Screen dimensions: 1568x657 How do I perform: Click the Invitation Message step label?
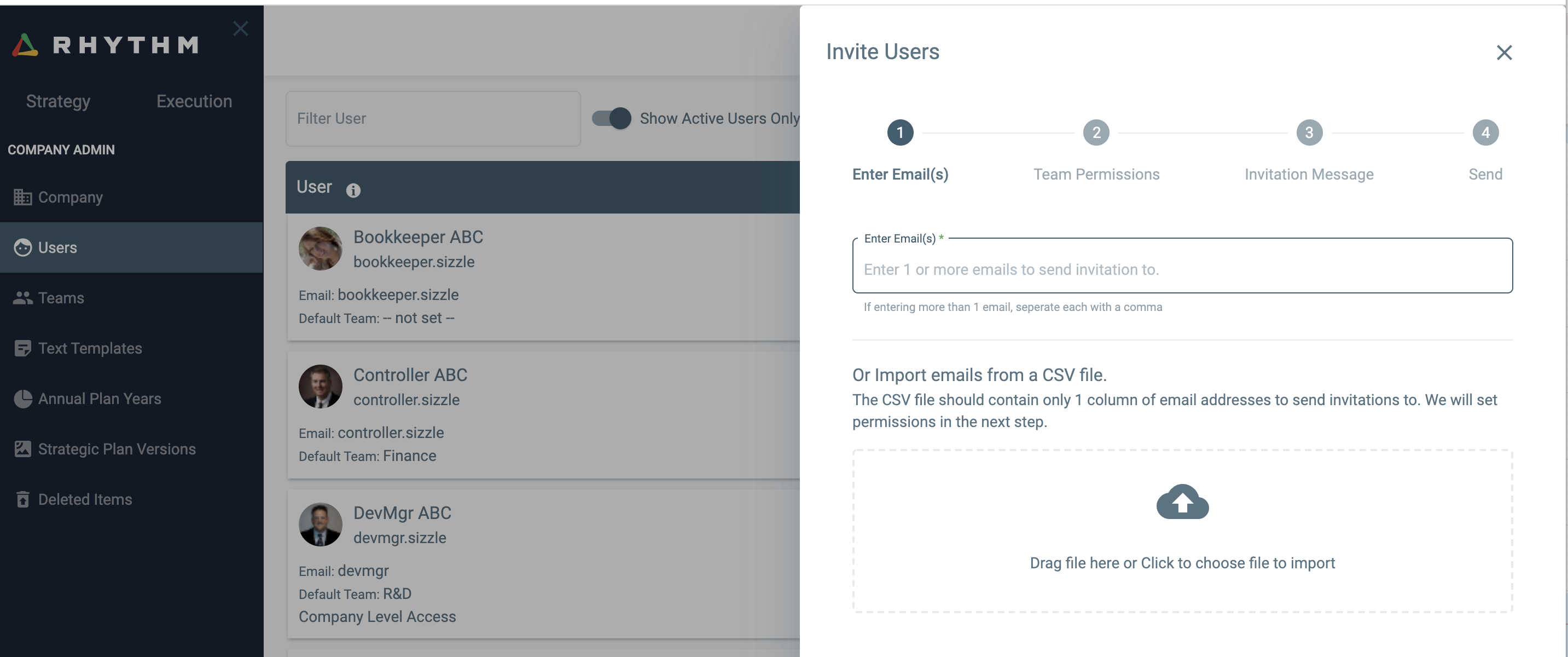tap(1309, 174)
